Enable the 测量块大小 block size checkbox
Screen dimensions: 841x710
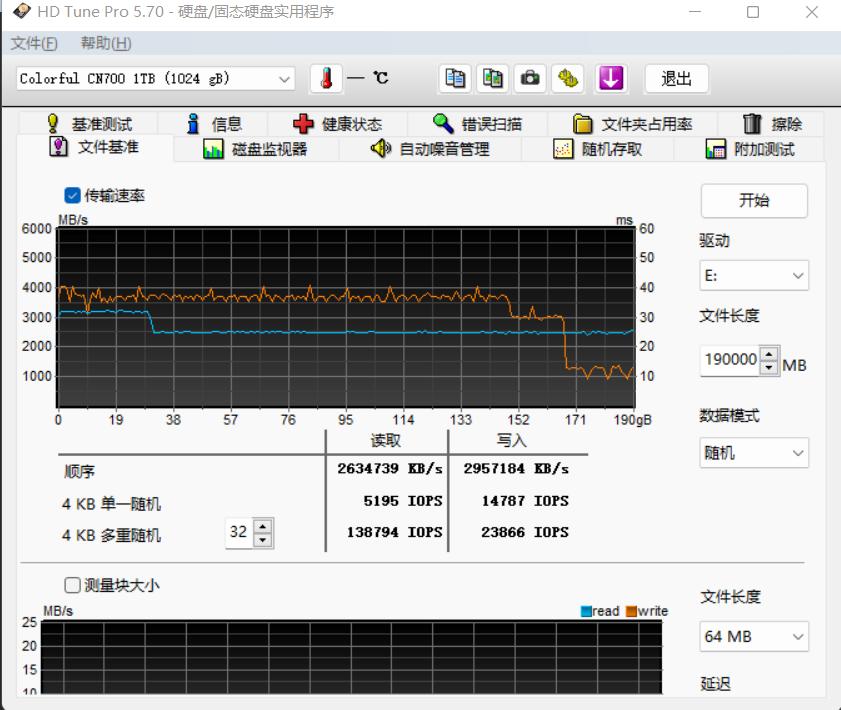tap(71, 585)
